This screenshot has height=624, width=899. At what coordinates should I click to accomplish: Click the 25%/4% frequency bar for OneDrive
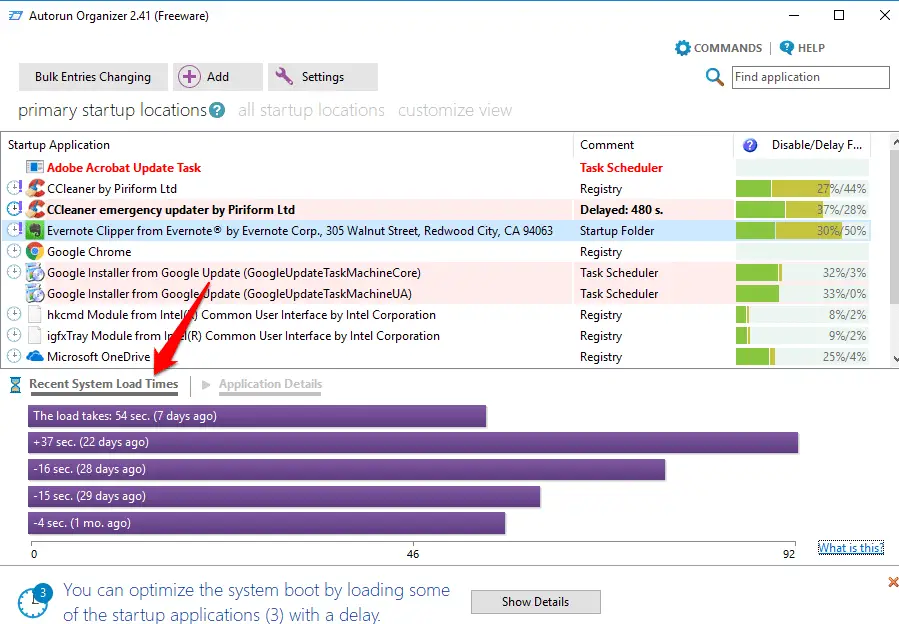[x=802, y=356]
